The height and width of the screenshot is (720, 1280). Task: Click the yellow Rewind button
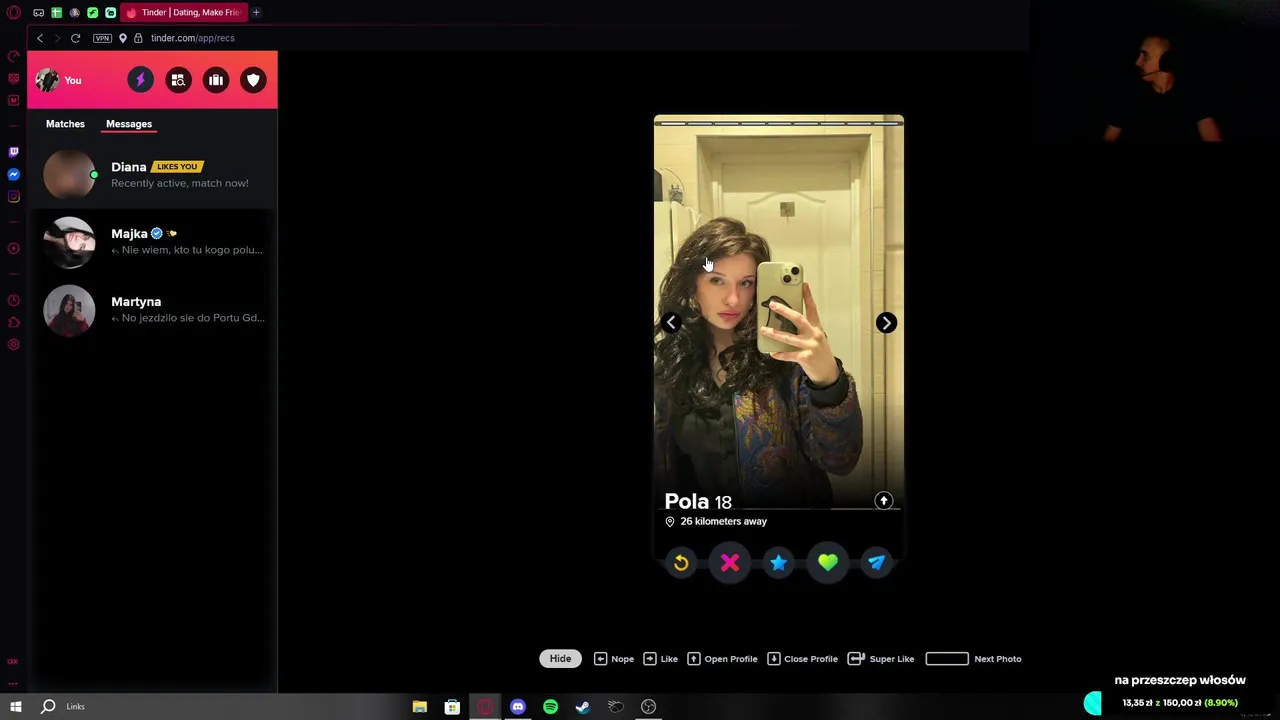tap(681, 563)
